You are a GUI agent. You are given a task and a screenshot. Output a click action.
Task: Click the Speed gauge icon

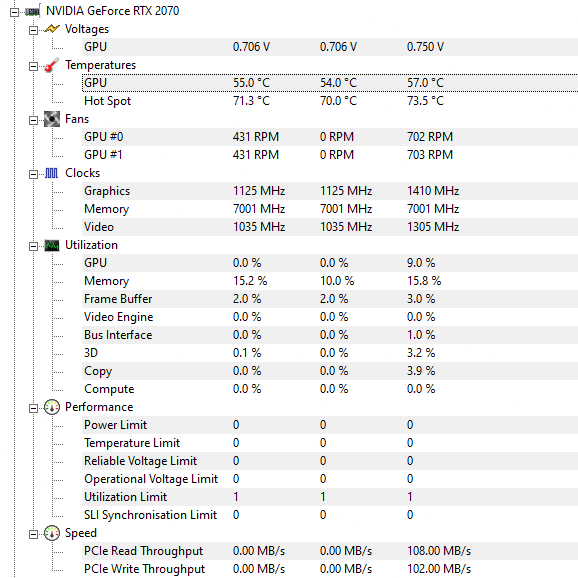coord(52,533)
